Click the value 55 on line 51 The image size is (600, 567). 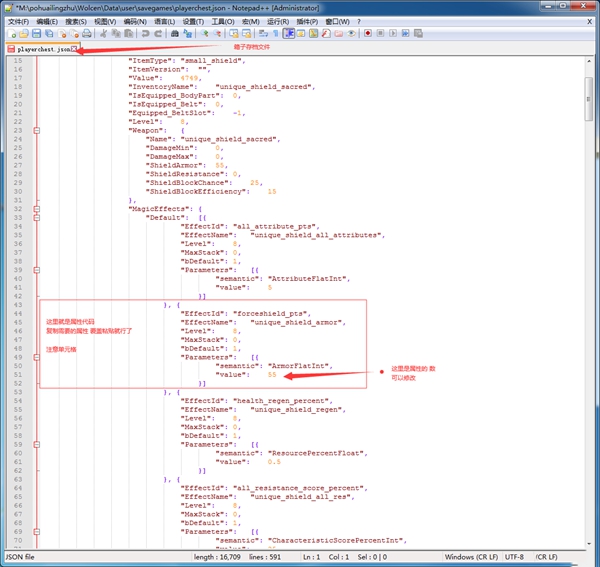click(x=272, y=375)
